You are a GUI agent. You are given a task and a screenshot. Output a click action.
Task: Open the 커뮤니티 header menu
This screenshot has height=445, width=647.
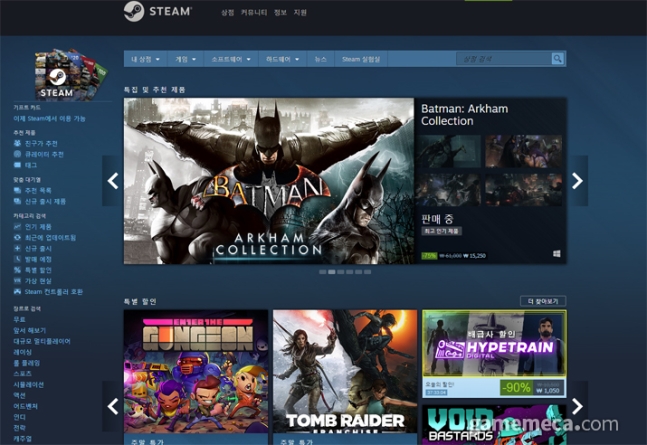(x=254, y=12)
